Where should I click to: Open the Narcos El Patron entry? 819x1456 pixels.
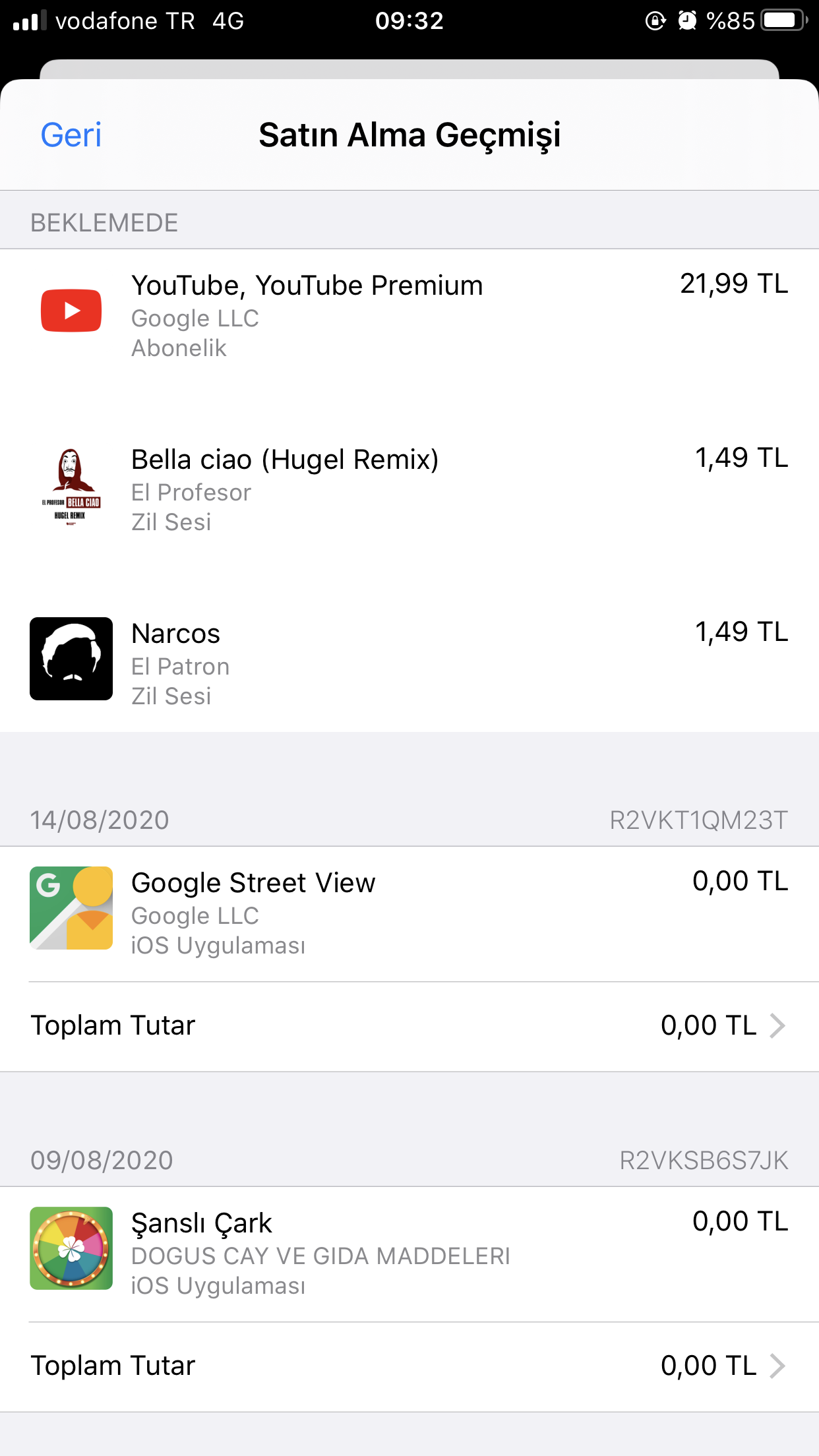coord(409,665)
